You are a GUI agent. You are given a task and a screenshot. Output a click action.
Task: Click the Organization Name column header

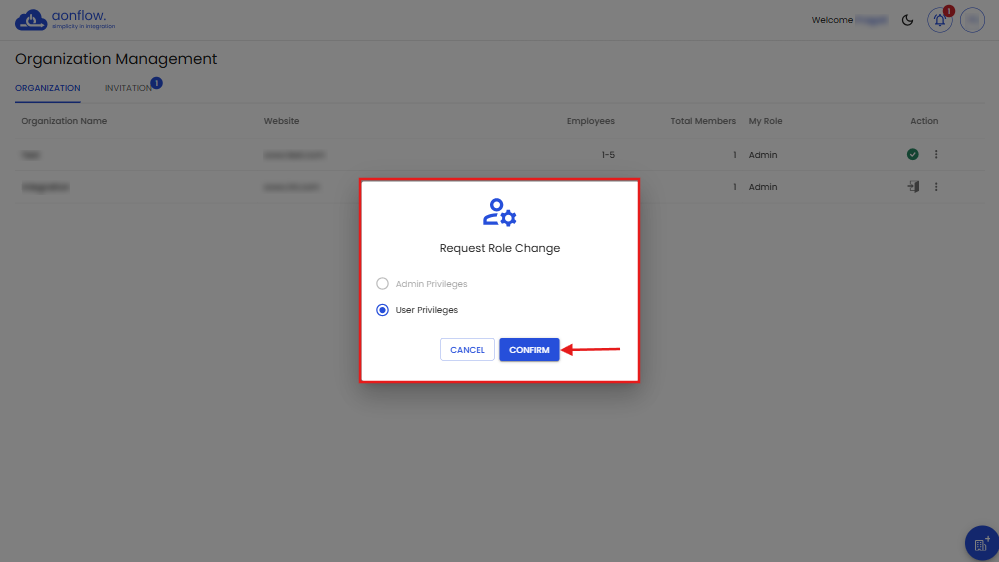click(64, 121)
